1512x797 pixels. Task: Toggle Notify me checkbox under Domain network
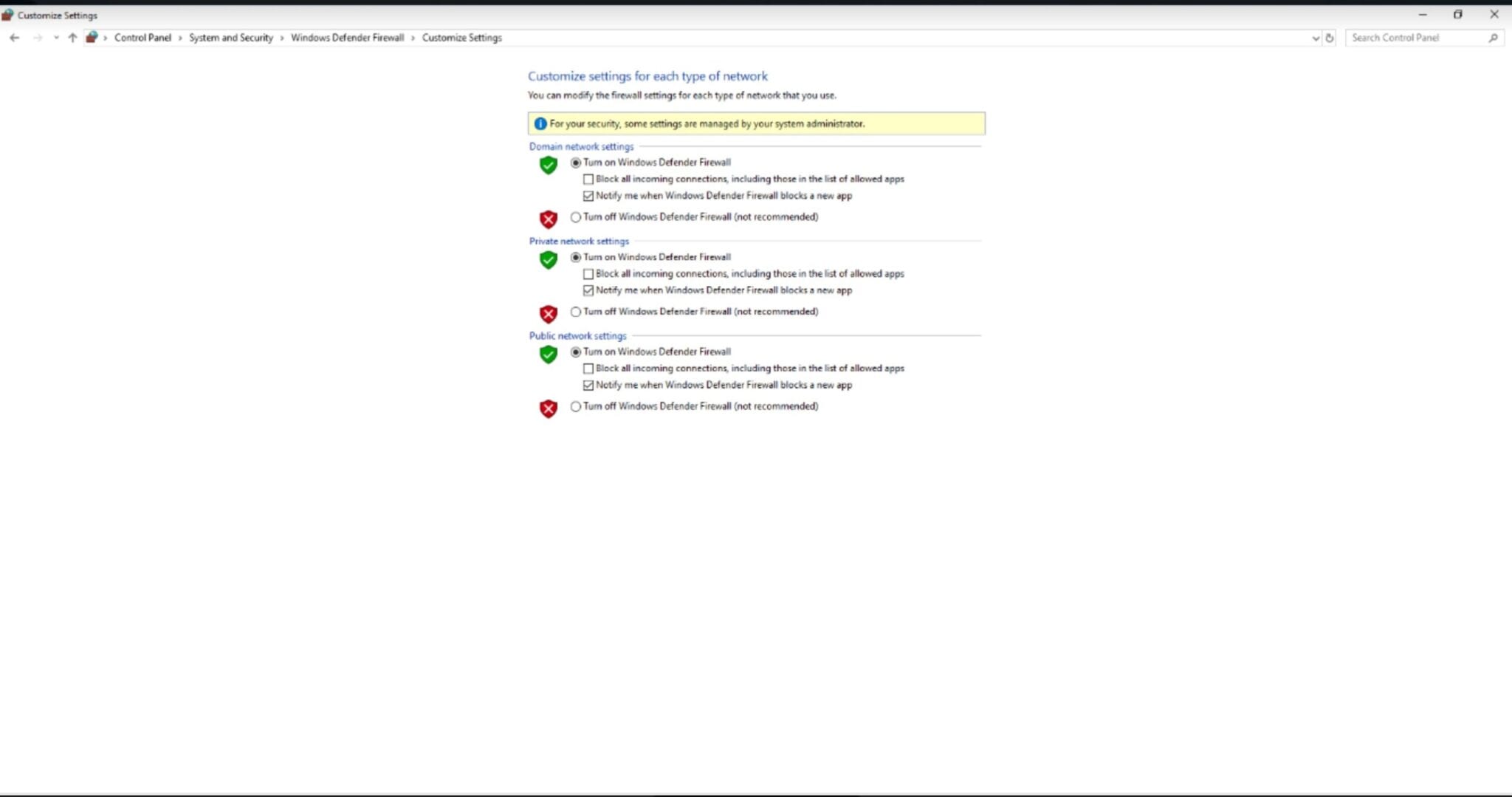point(588,196)
